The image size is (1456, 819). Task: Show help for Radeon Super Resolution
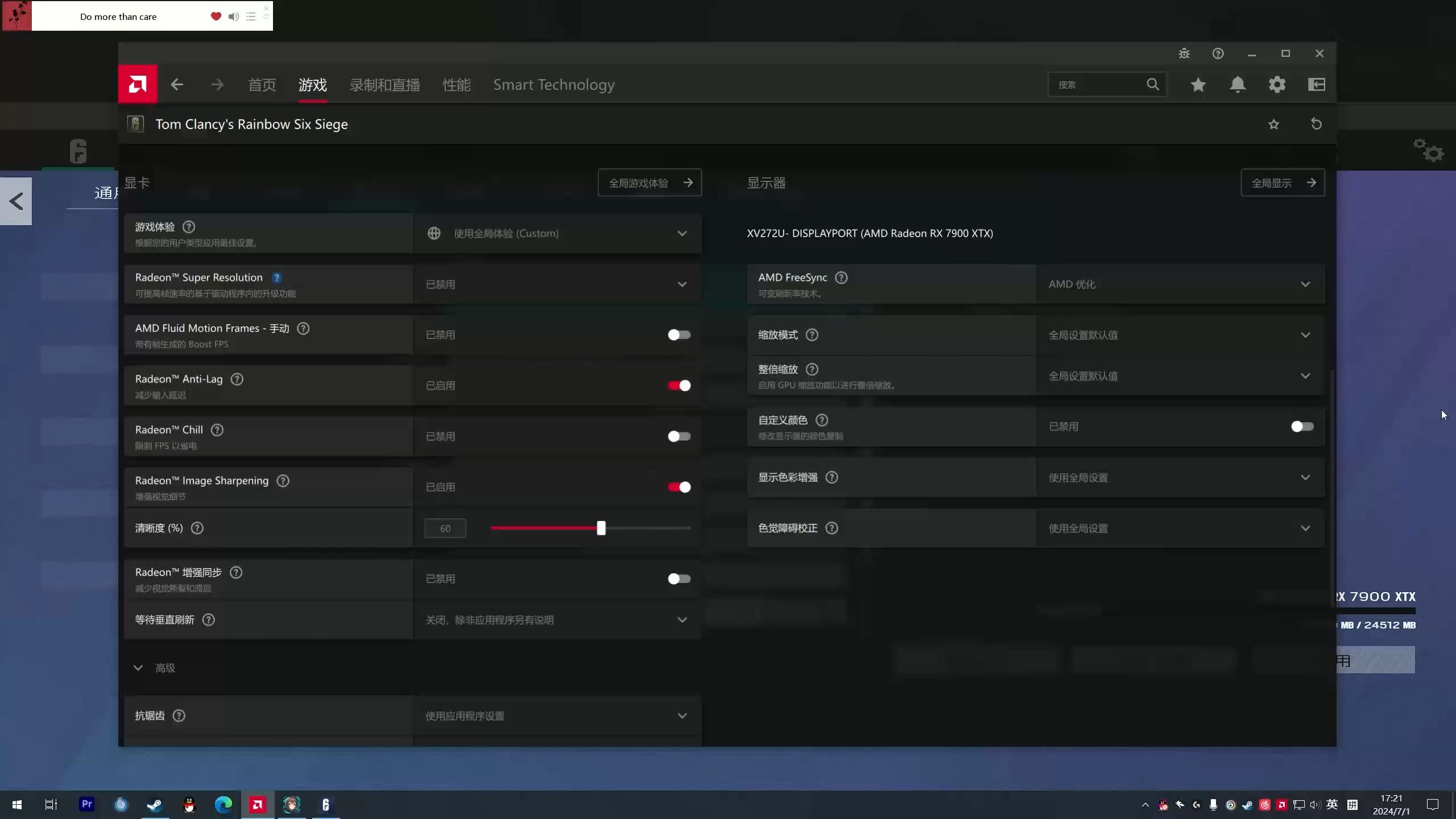click(276, 278)
